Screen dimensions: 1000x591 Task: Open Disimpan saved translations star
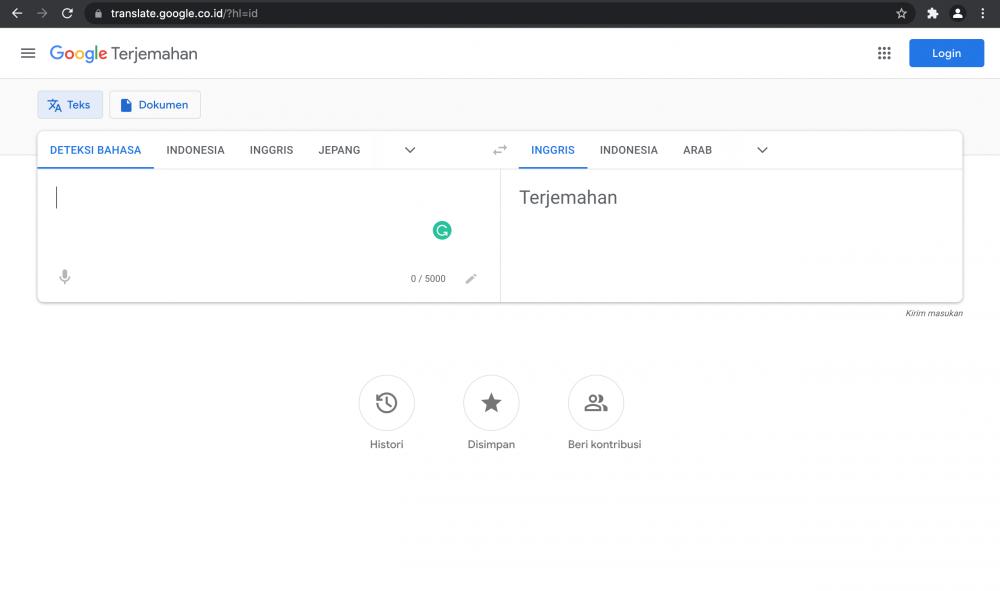tap(491, 403)
